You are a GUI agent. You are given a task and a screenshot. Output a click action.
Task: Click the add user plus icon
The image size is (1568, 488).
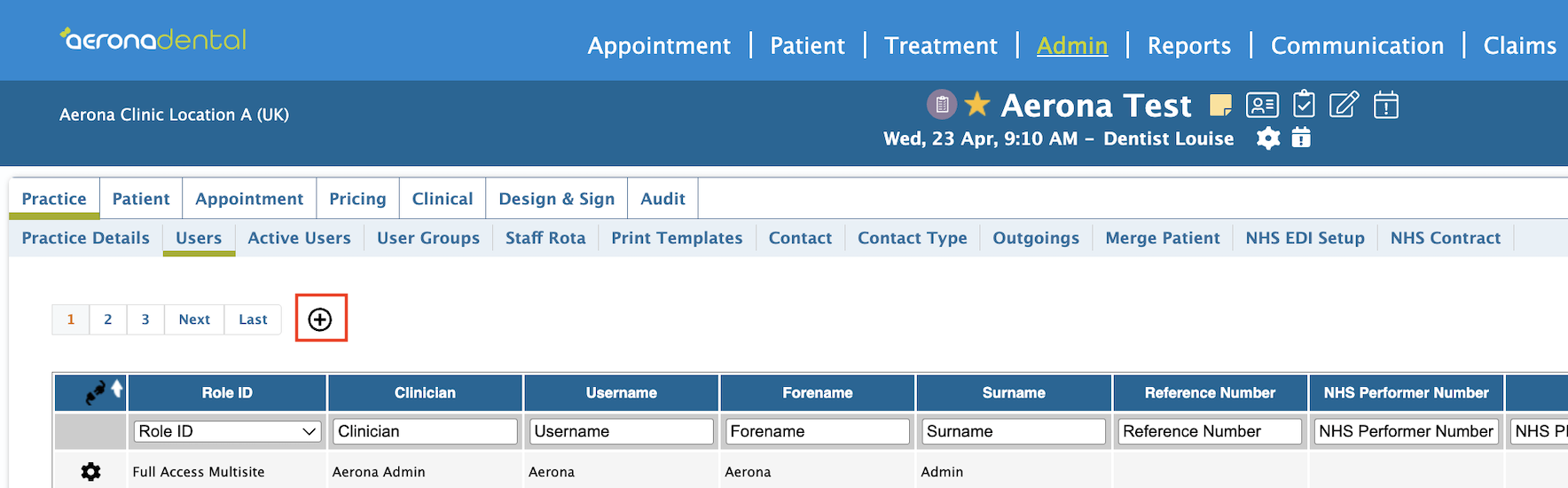point(320,319)
